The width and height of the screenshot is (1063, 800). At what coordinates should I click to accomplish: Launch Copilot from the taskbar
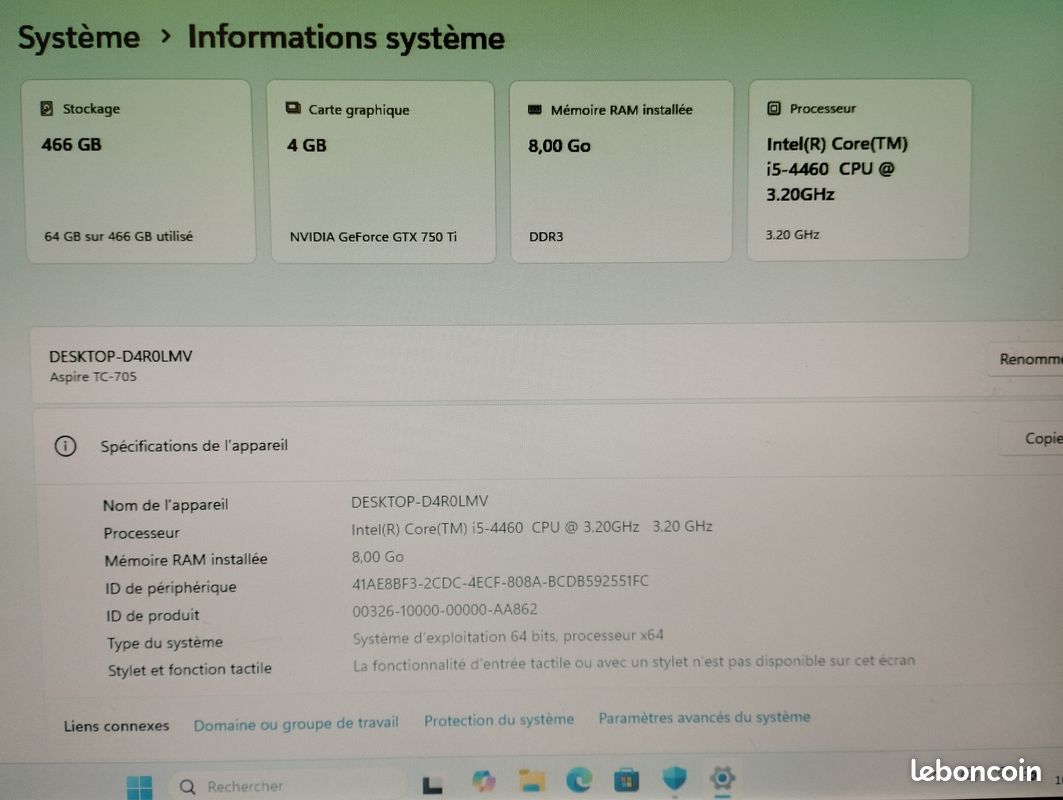(483, 782)
